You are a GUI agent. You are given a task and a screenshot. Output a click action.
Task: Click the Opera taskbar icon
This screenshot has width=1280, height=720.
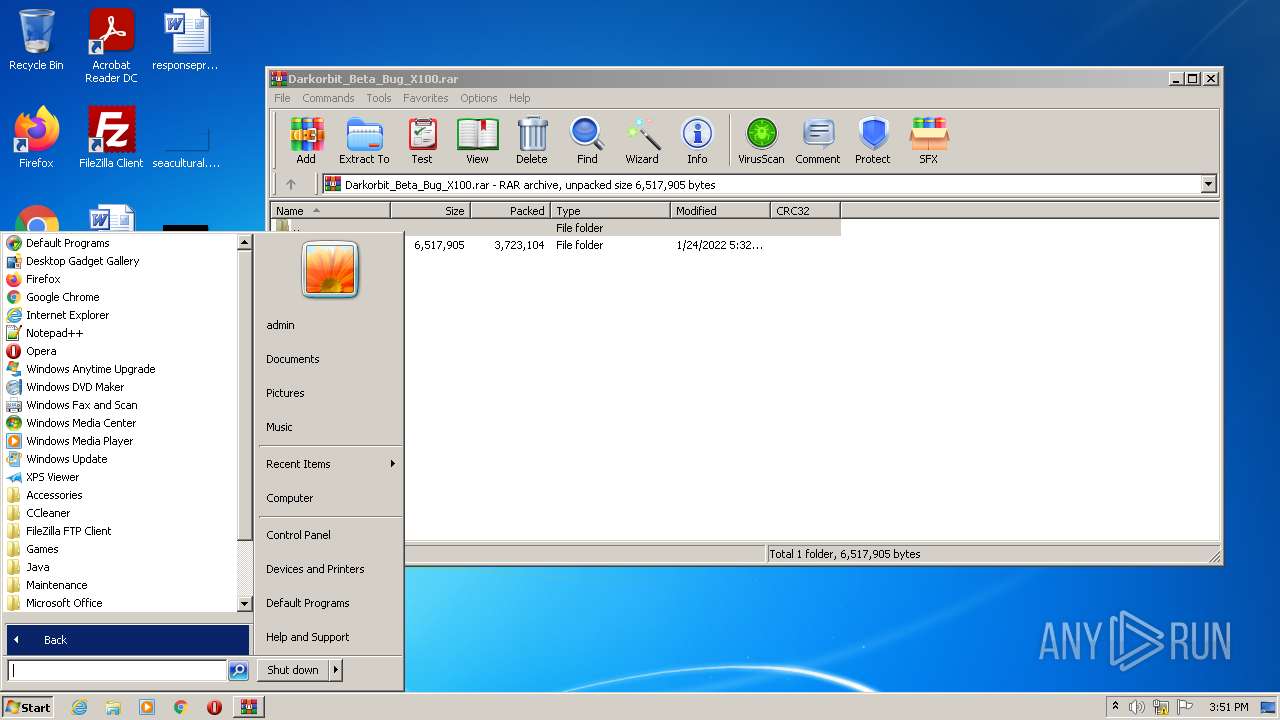pyautogui.click(x=214, y=707)
